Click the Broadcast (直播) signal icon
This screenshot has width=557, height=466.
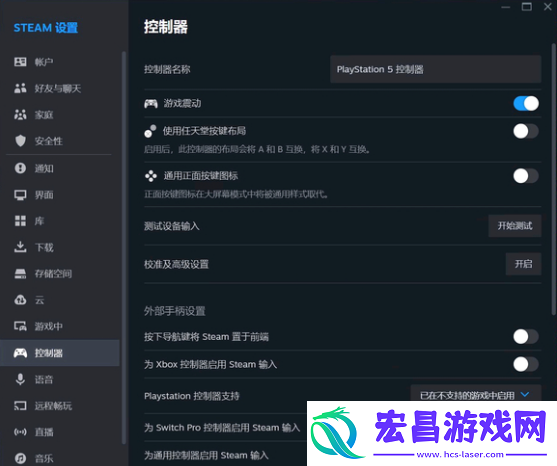(x=20, y=432)
